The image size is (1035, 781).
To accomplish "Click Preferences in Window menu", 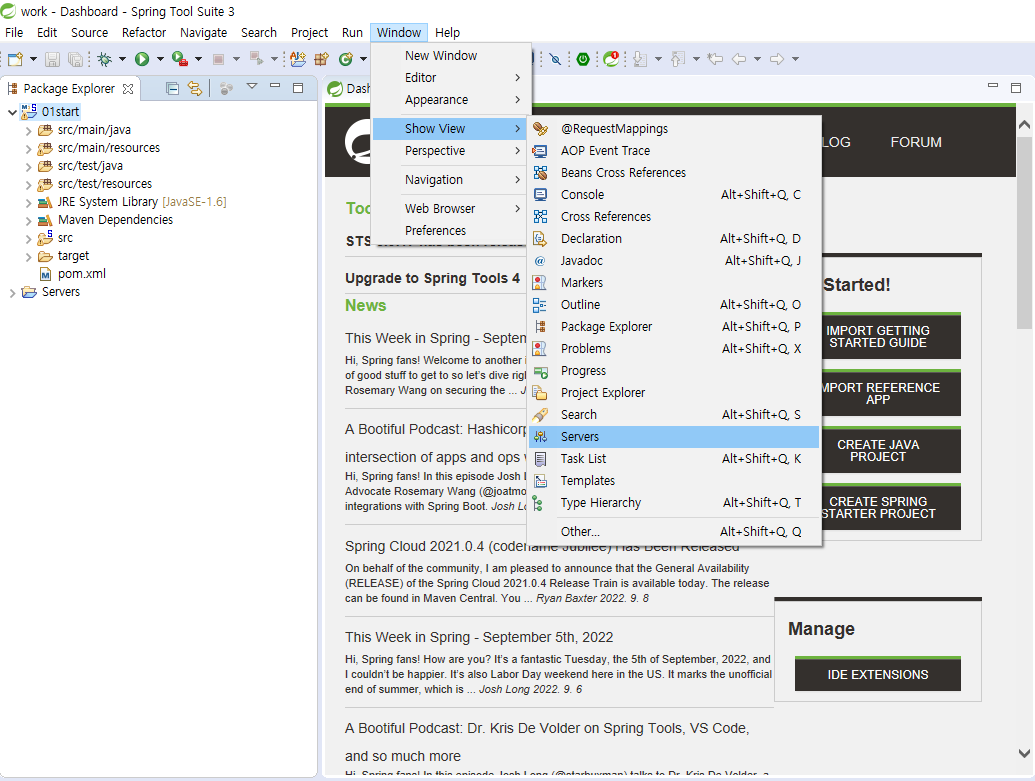I will click(x=449, y=230).
